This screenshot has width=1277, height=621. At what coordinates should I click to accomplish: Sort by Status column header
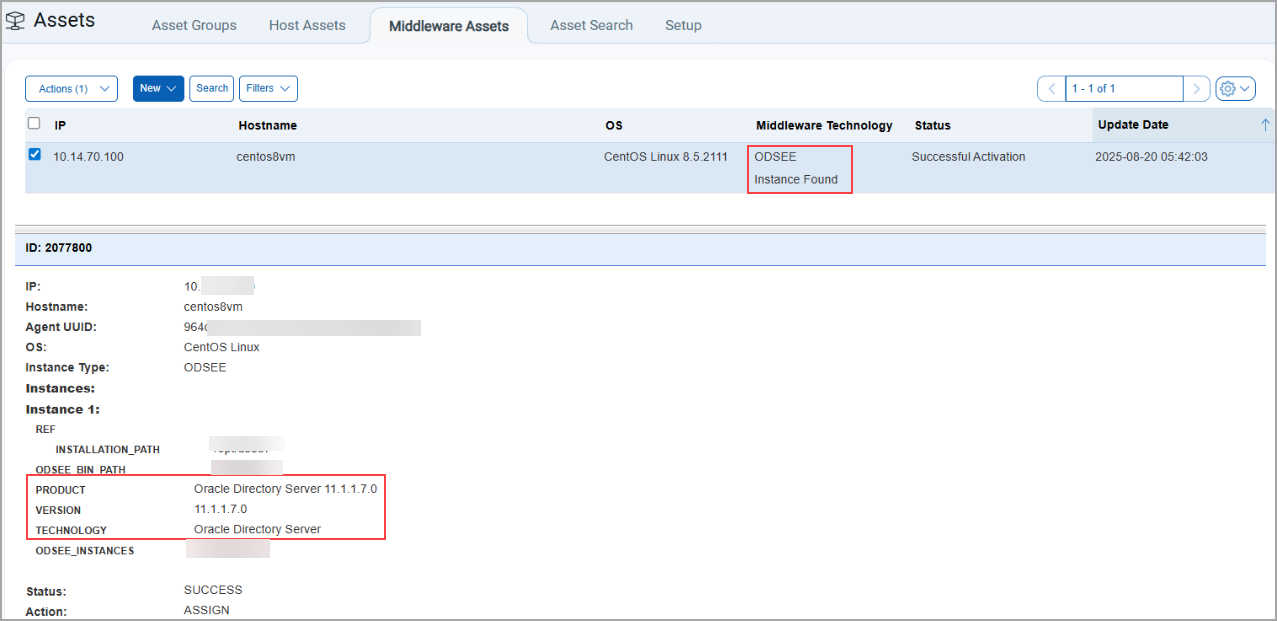[x=932, y=126]
